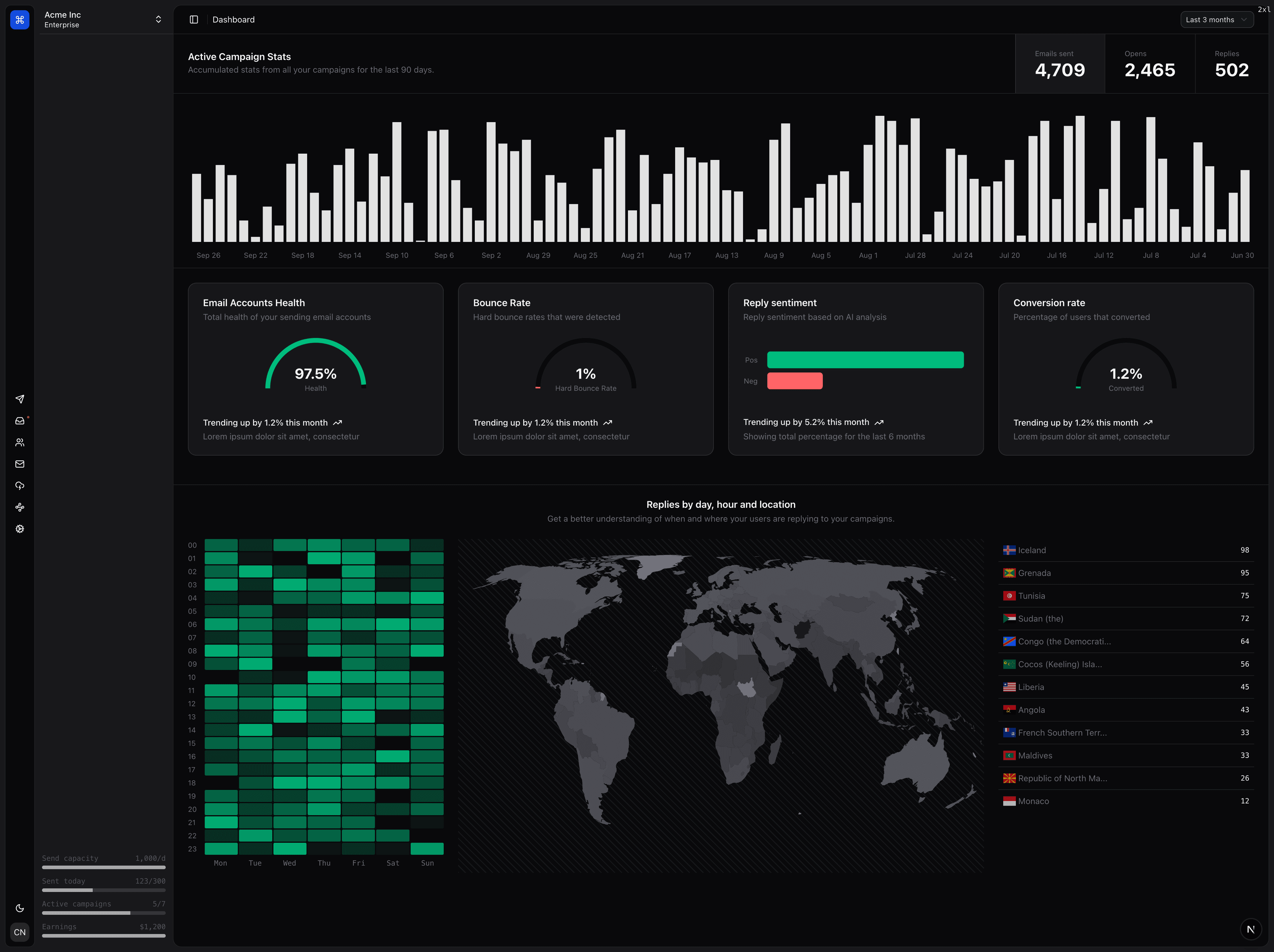Open the inbox tray icon

click(20, 421)
